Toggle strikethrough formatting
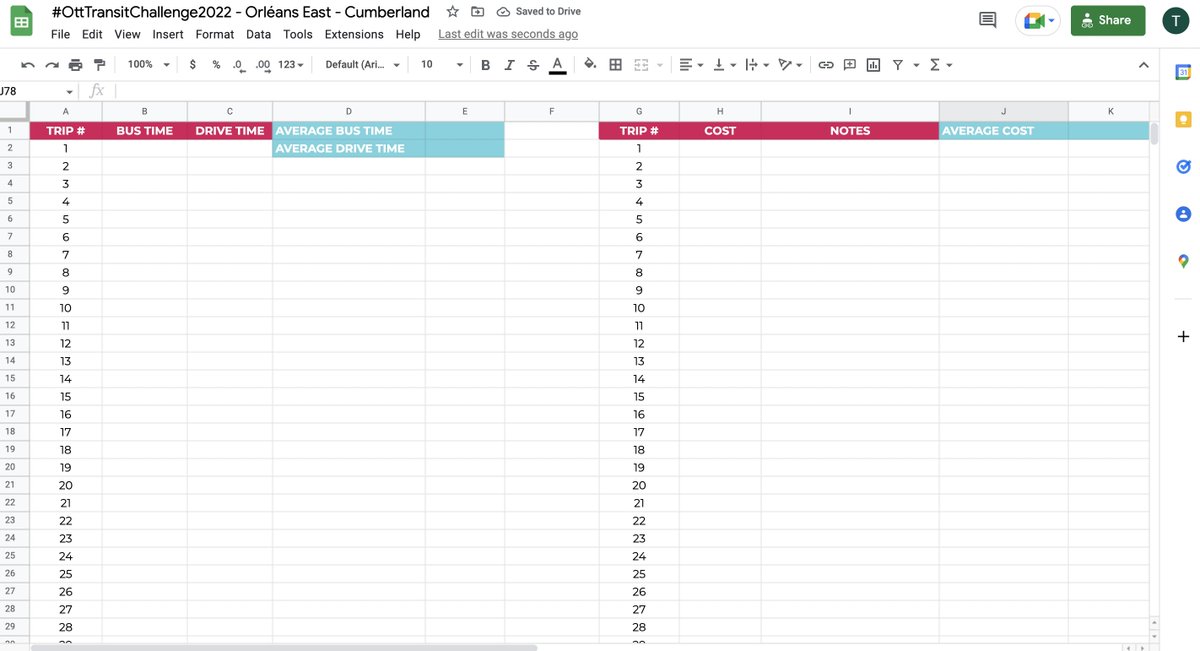 533,64
